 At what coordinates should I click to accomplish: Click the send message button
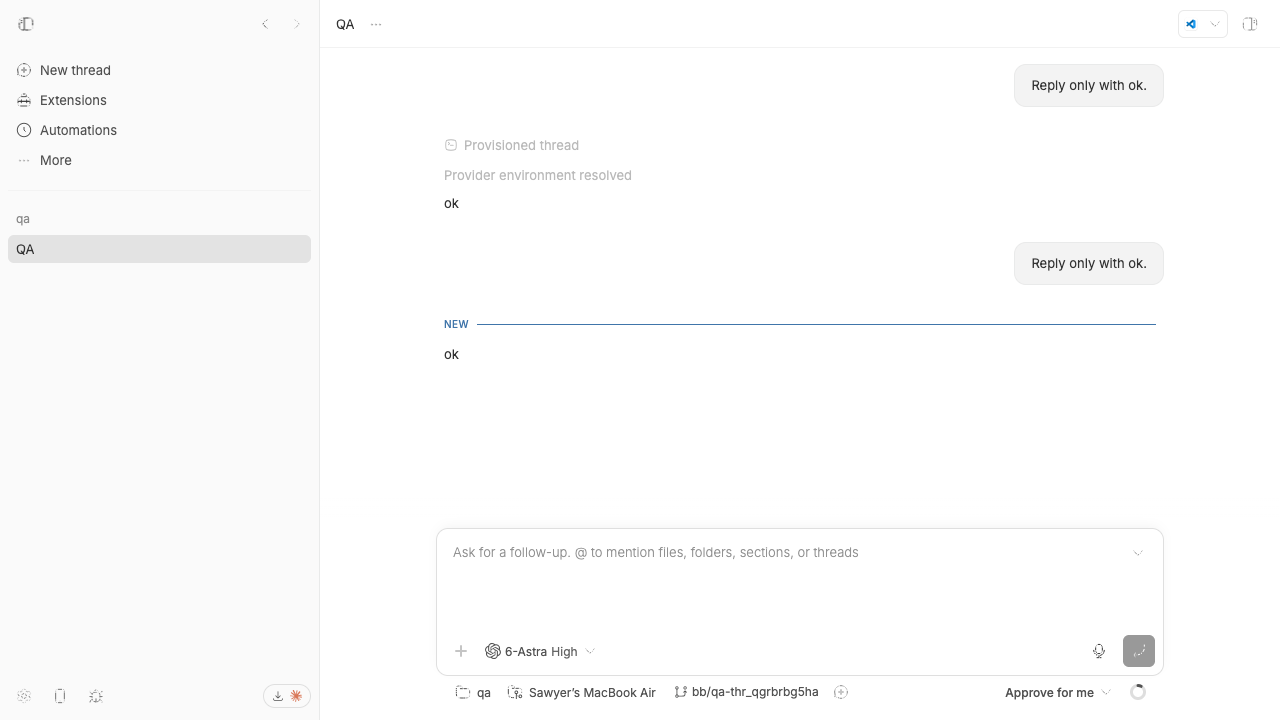click(1139, 651)
